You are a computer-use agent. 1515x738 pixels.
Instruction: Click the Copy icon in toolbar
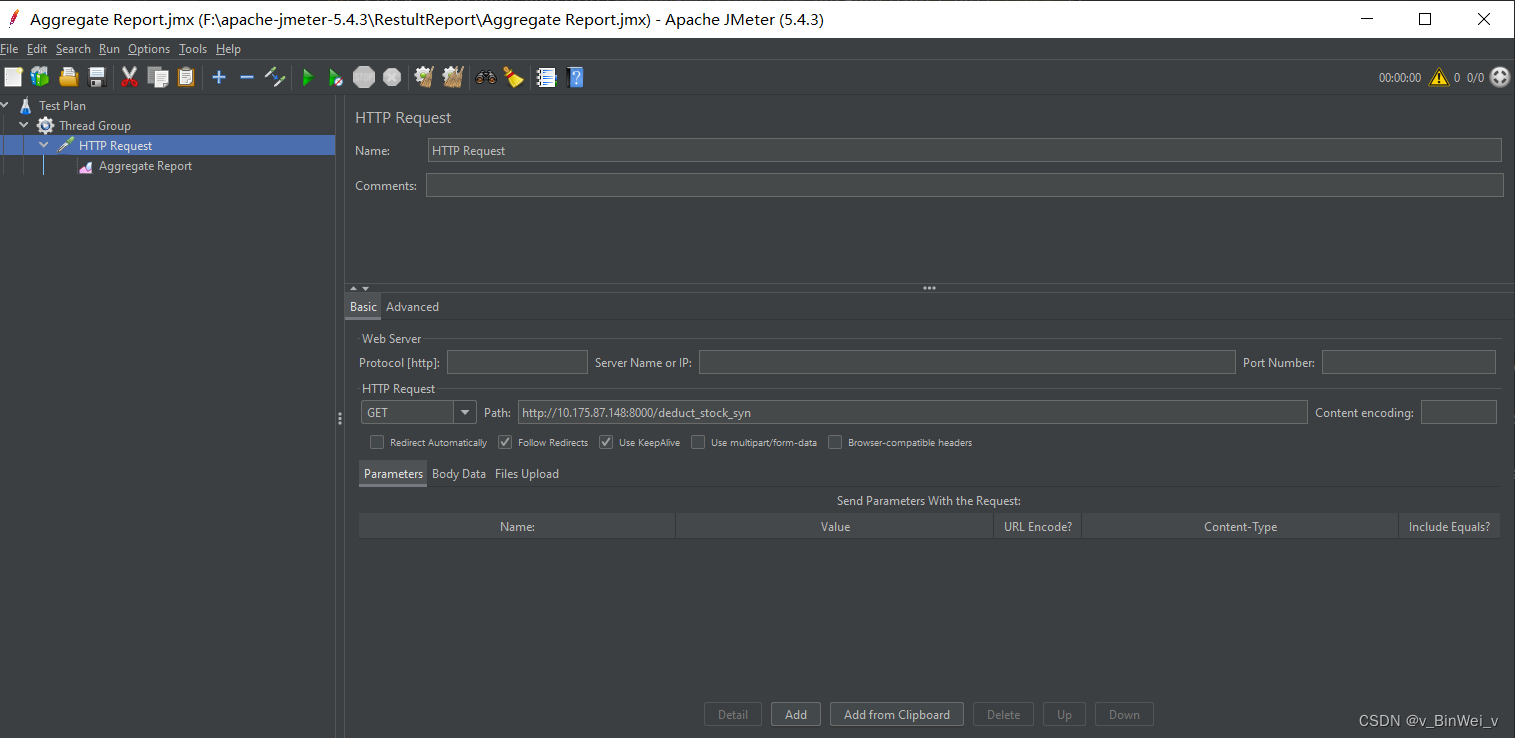click(158, 77)
